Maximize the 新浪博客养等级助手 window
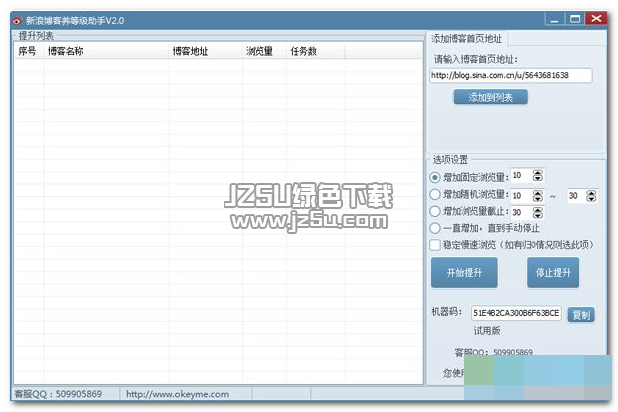The image size is (618, 412). click(x=575, y=19)
